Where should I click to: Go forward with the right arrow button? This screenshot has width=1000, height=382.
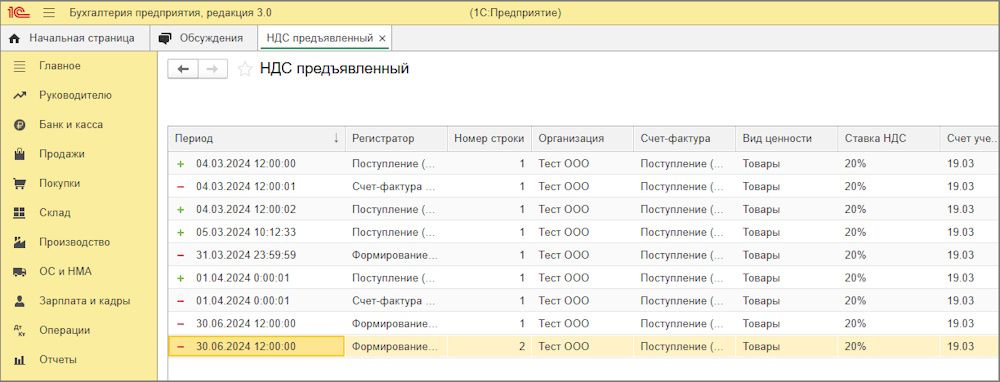[213, 70]
